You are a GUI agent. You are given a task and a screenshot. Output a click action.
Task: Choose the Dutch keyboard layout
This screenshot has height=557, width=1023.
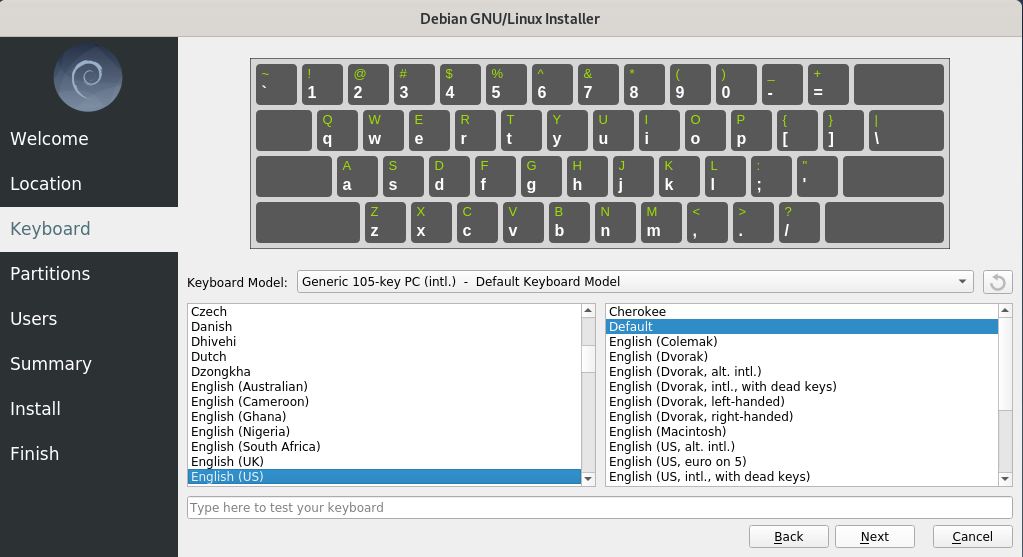384,357
